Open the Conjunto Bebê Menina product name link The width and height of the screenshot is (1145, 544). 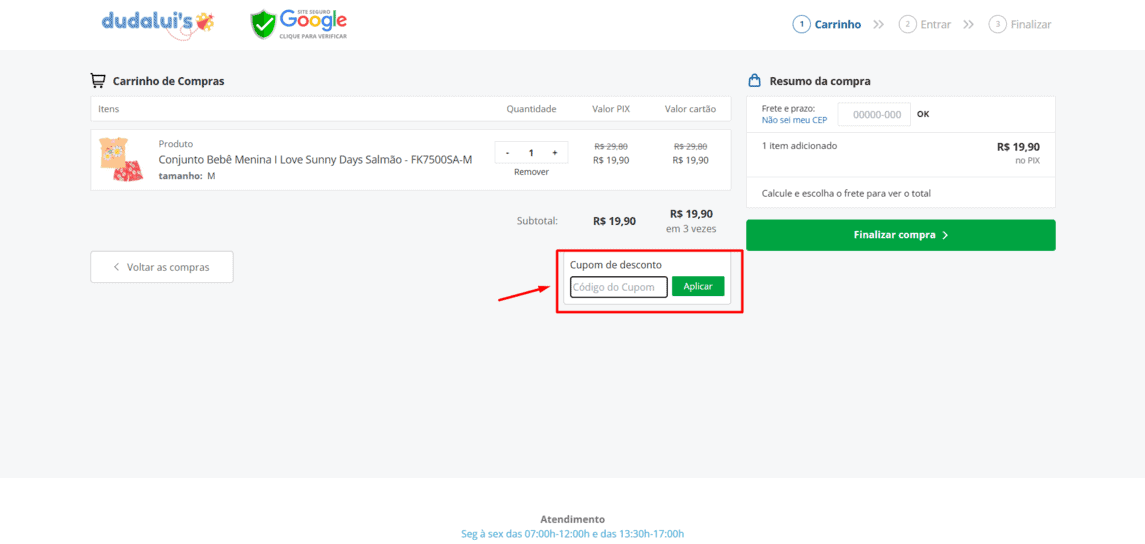pyautogui.click(x=315, y=160)
